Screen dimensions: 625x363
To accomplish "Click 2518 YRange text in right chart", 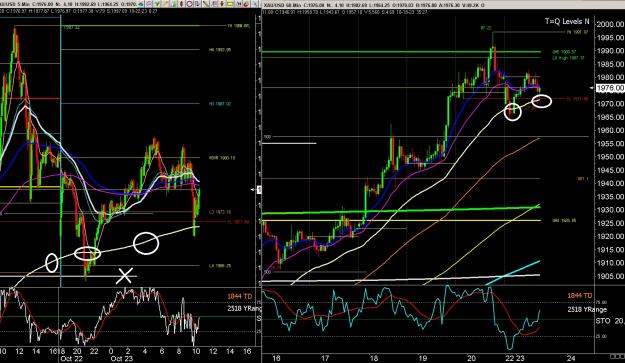I will 587,309.
